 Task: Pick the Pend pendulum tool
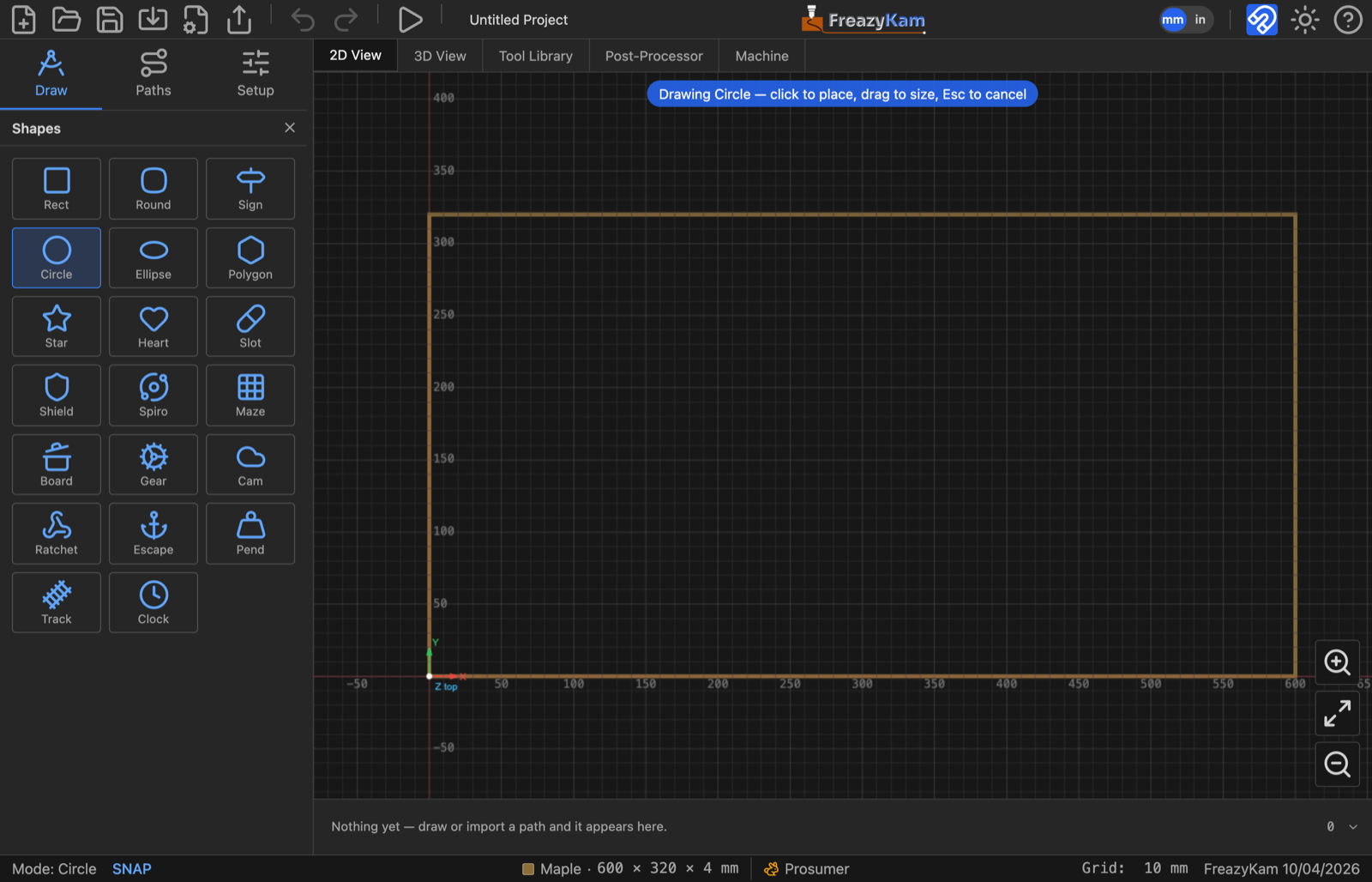tap(250, 534)
